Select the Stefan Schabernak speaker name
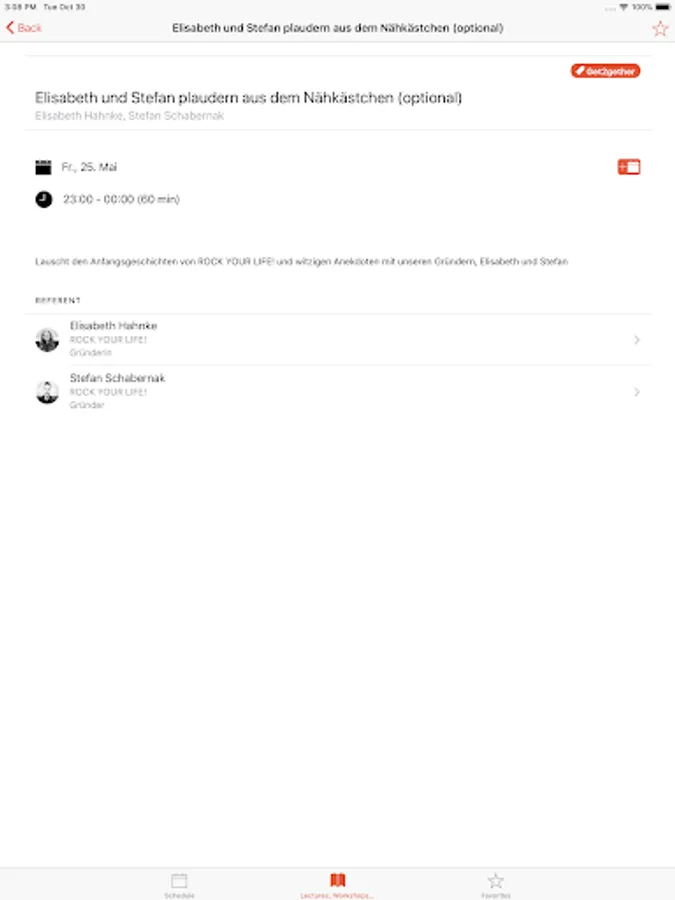Viewport: 675px width, 900px height. click(x=118, y=378)
